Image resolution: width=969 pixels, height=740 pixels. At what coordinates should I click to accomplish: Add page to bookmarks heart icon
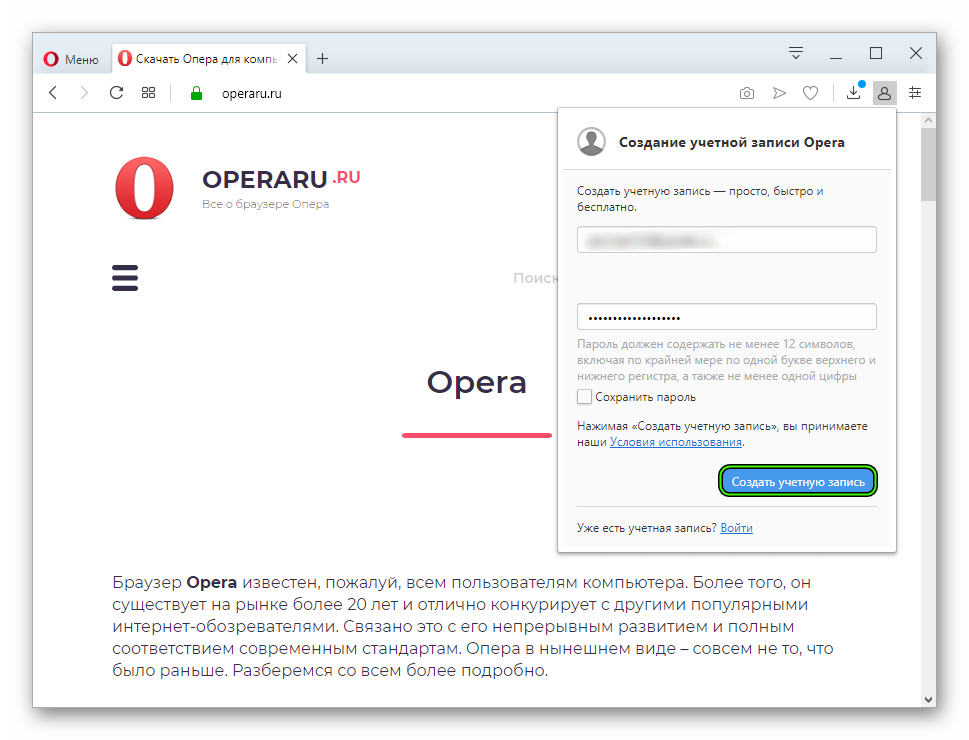coord(810,93)
